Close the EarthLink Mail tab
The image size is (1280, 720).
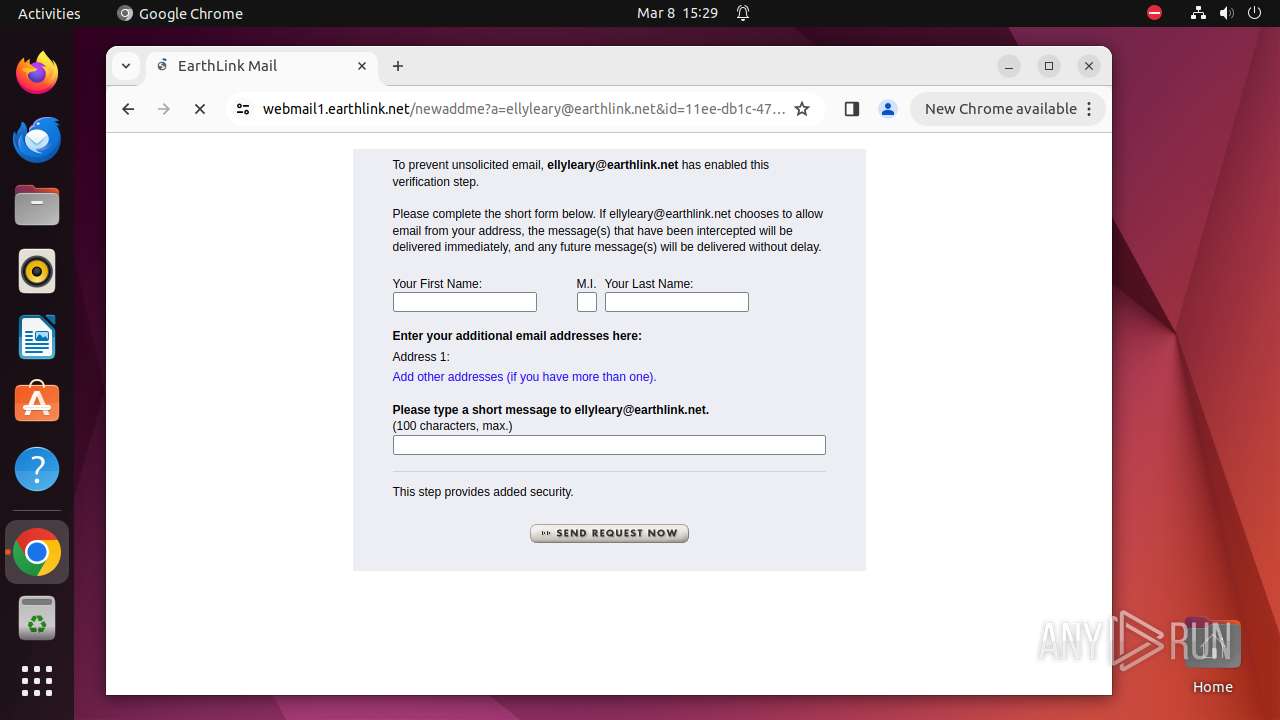coord(362,66)
